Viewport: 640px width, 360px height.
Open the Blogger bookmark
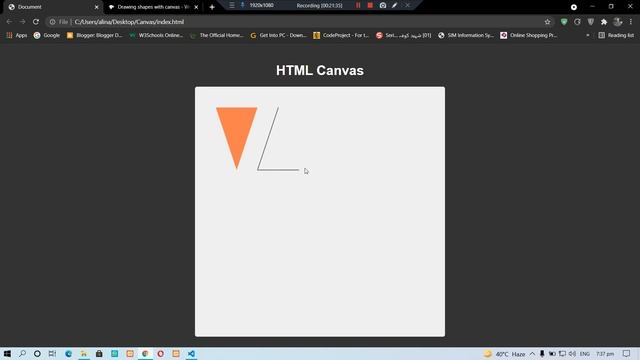tap(95, 36)
